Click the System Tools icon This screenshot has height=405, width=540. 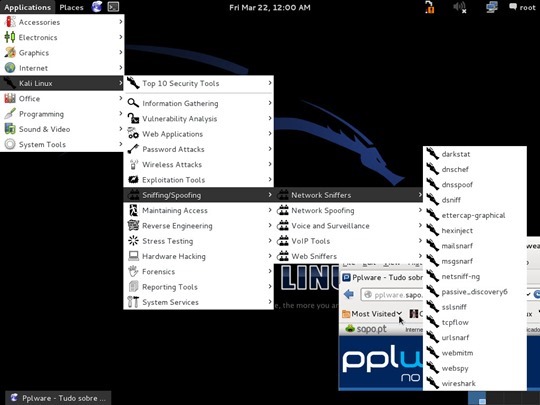coord(10,144)
